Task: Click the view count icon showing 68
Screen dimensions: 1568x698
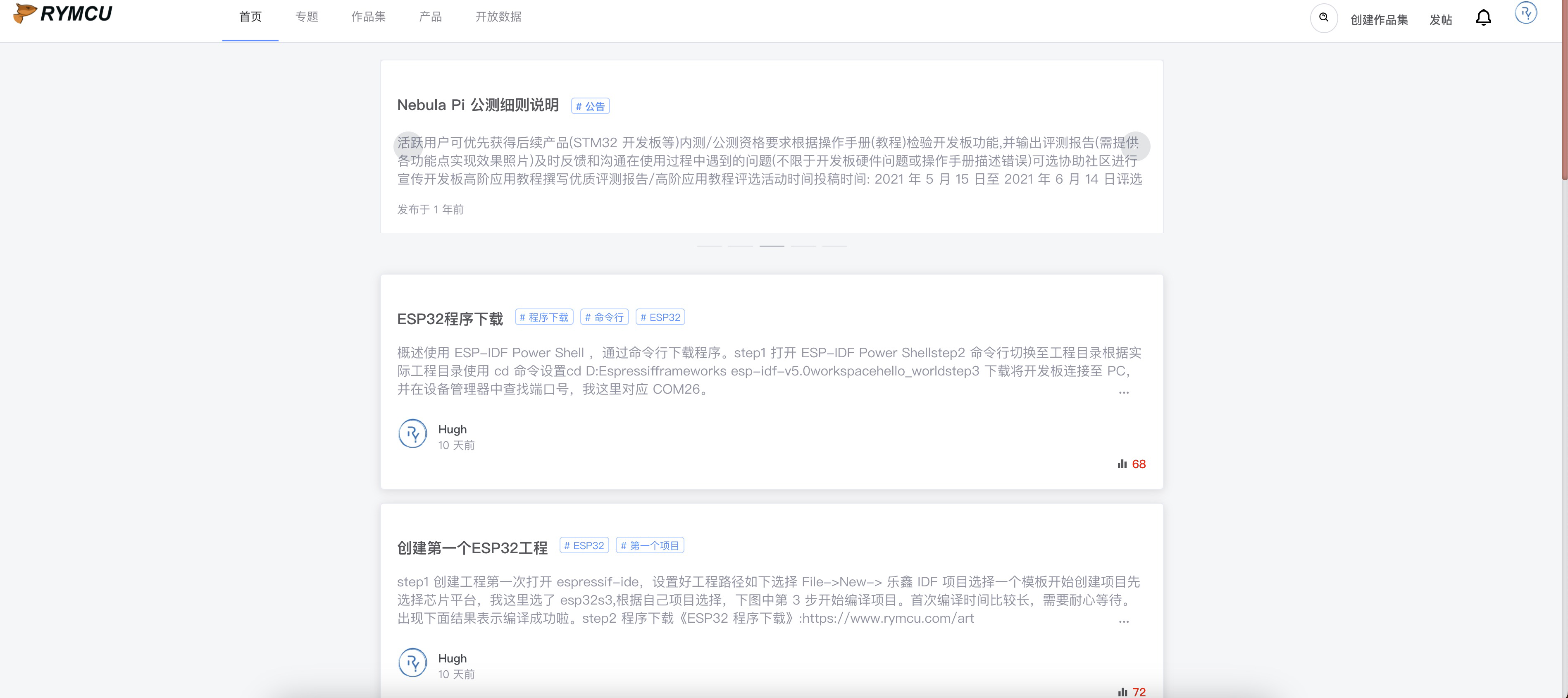Action: [x=1122, y=464]
